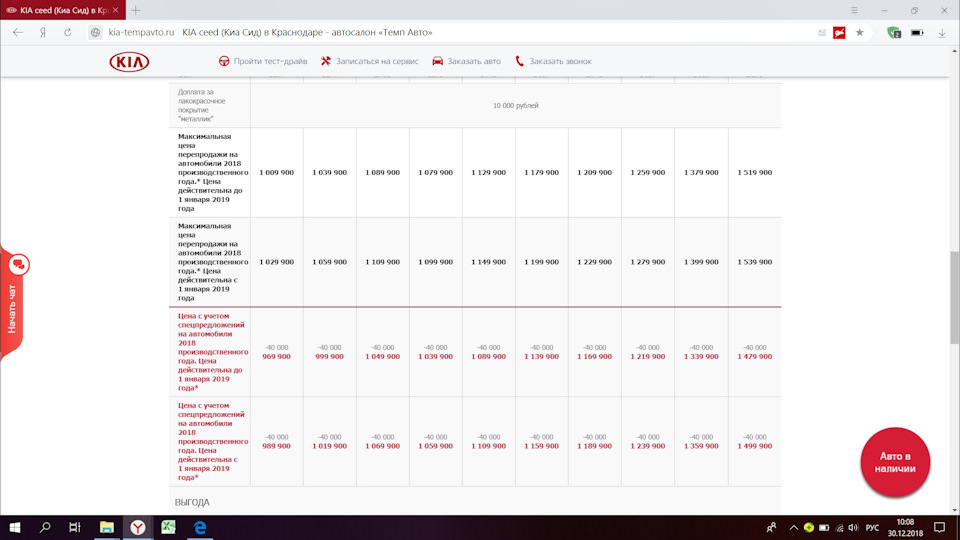
Task: Open Excel from taskbar
Action: click(168, 527)
